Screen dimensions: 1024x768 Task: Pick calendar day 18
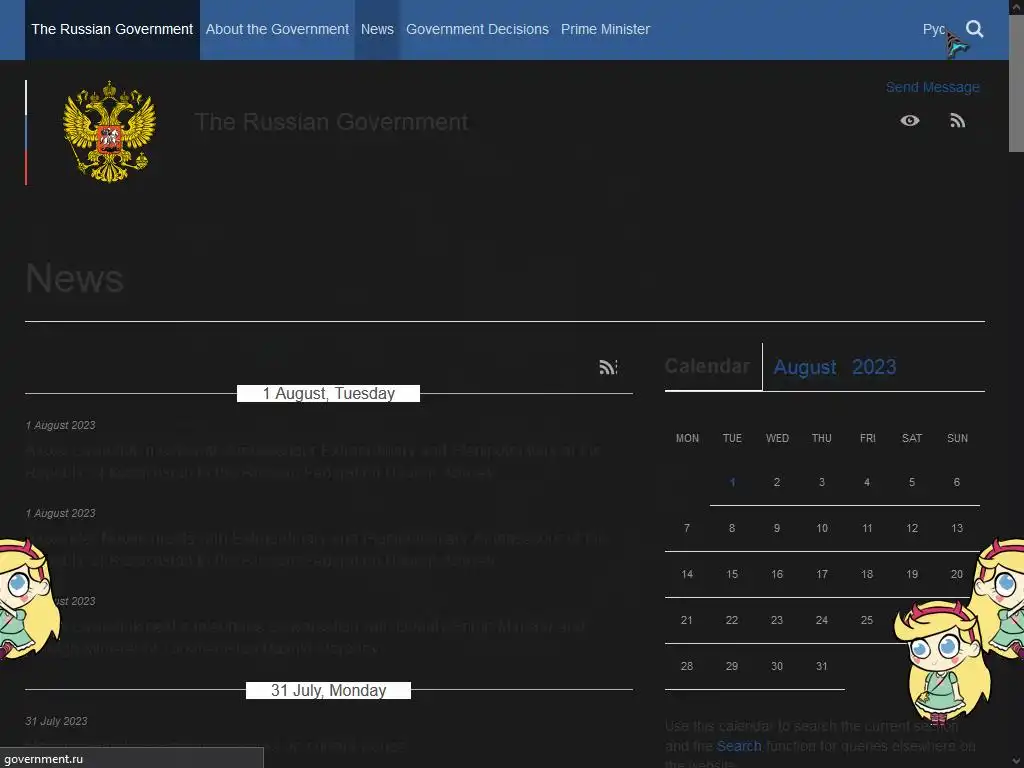(x=867, y=575)
